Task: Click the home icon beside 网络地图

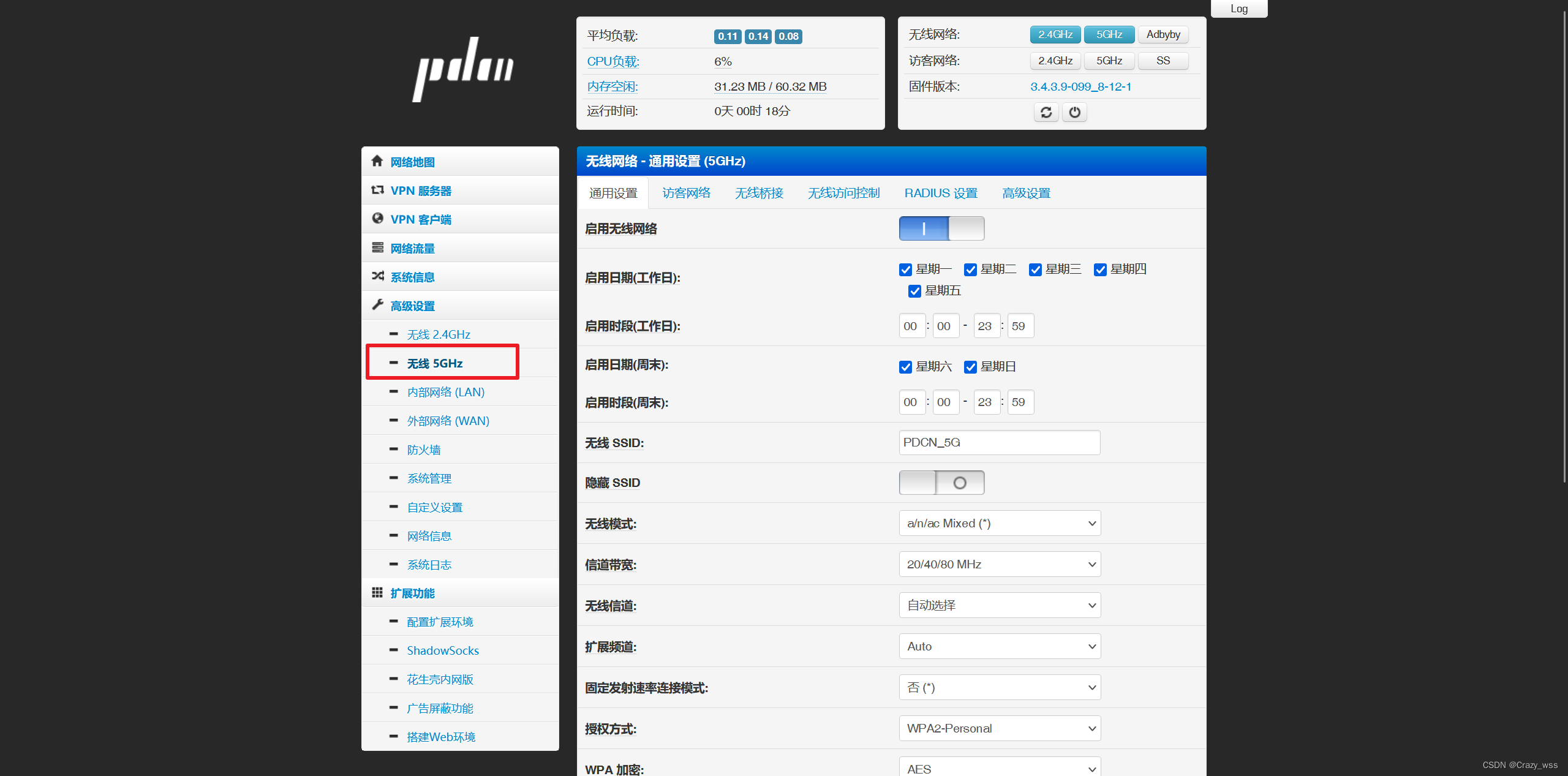Action: (377, 161)
